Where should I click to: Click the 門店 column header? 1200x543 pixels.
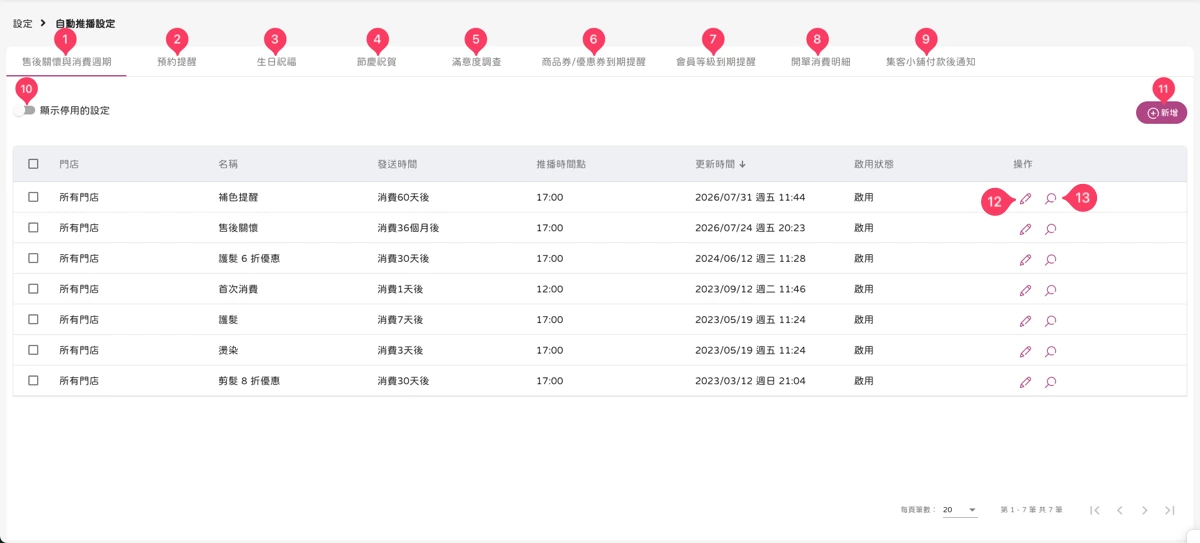69,164
